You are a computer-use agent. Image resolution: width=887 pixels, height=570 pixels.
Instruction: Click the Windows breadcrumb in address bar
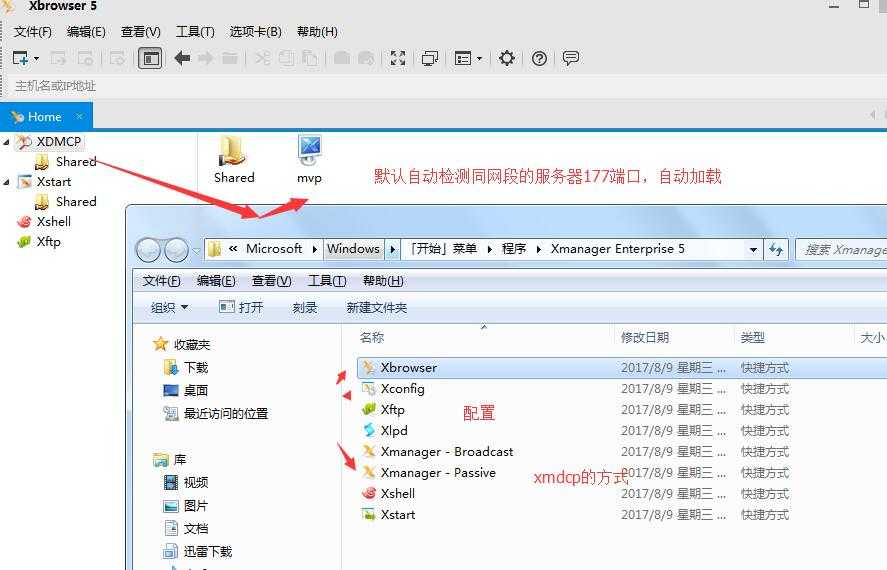353,249
